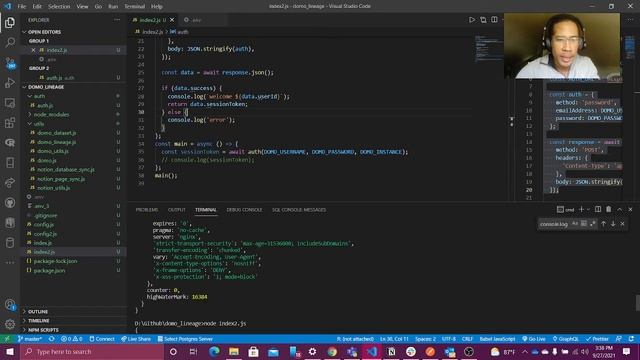Screen dimensions: 640x360
Task: Click the editor minimap
Action: point(489,48)
